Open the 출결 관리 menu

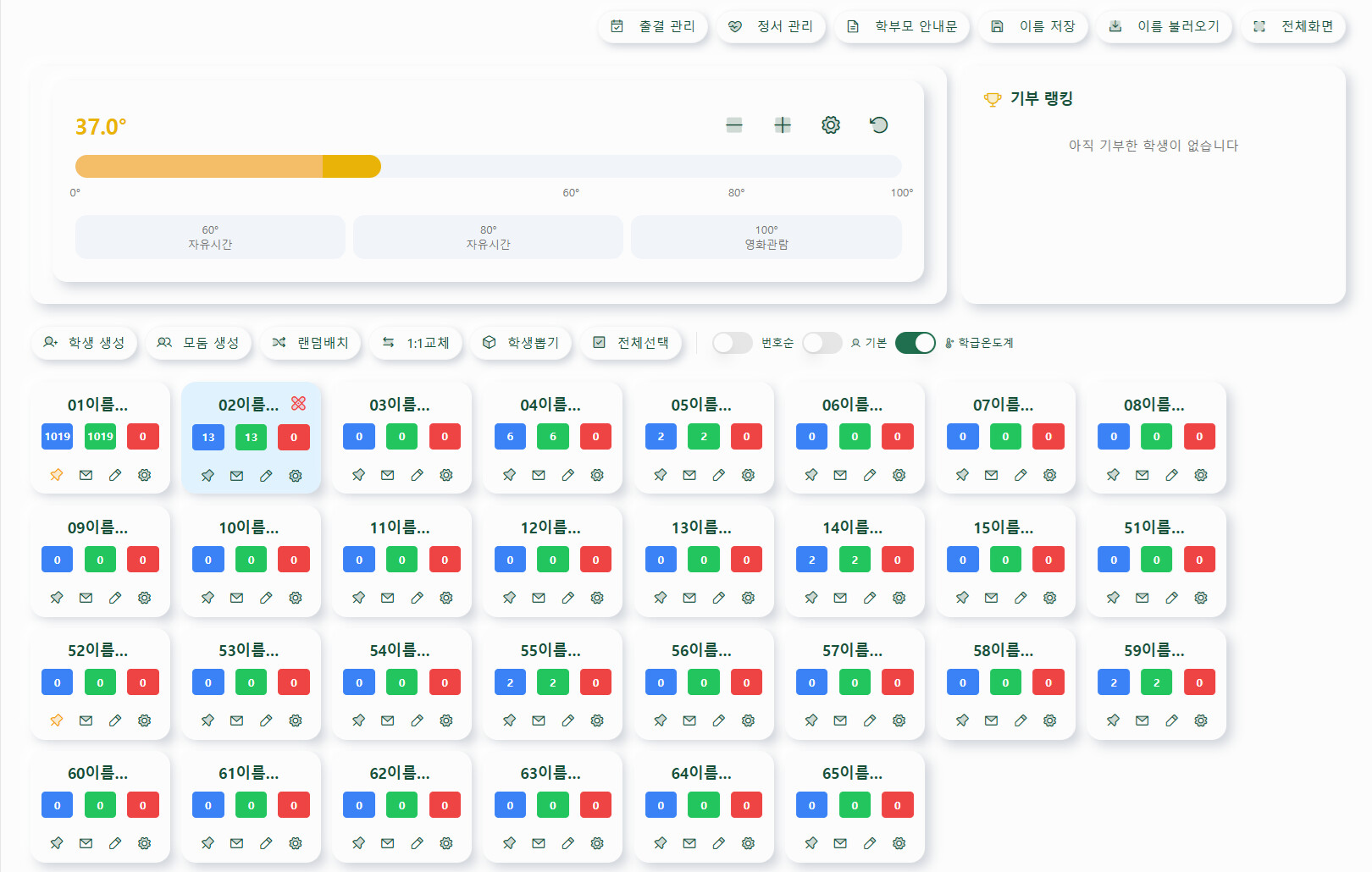click(x=653, y=26)
